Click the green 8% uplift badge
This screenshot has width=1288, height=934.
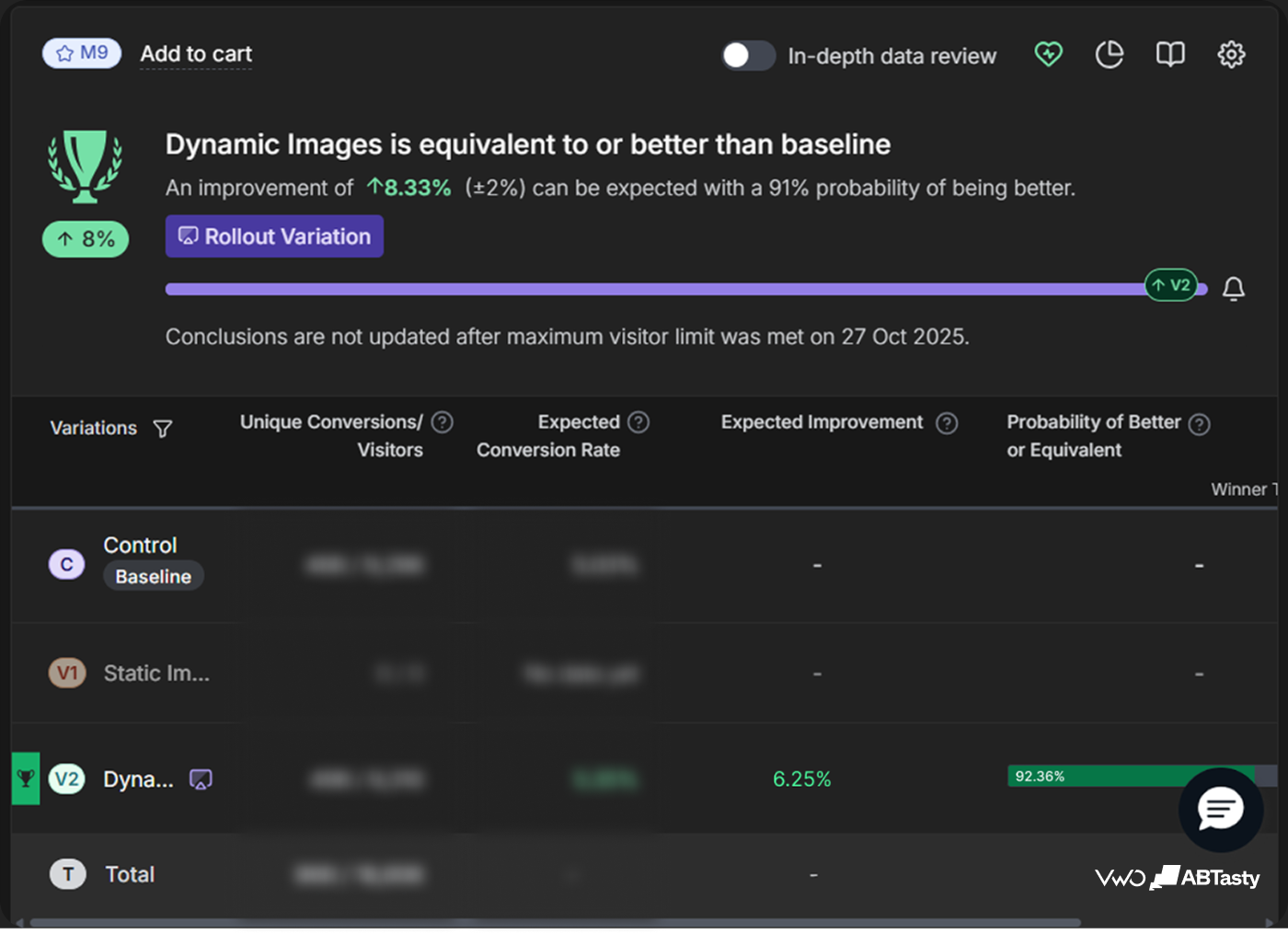click(x=86, y=239)
